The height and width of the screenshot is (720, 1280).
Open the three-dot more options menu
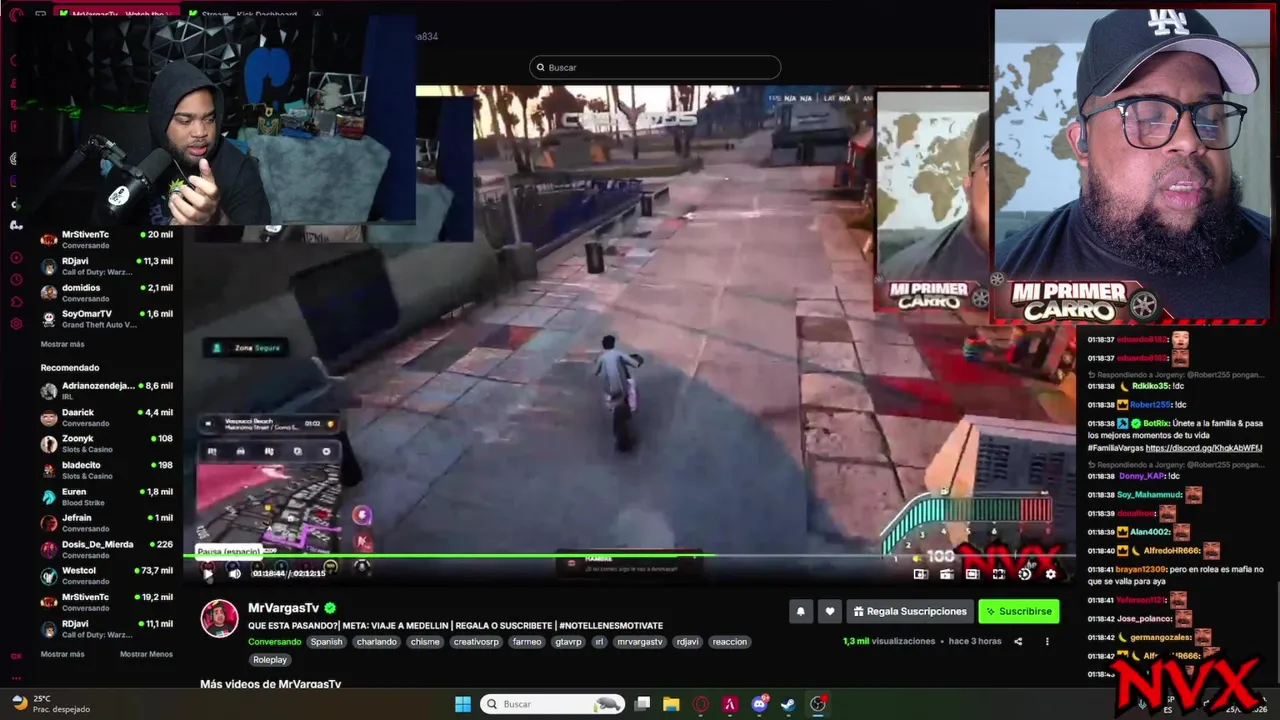click(x=1047, y=642)
